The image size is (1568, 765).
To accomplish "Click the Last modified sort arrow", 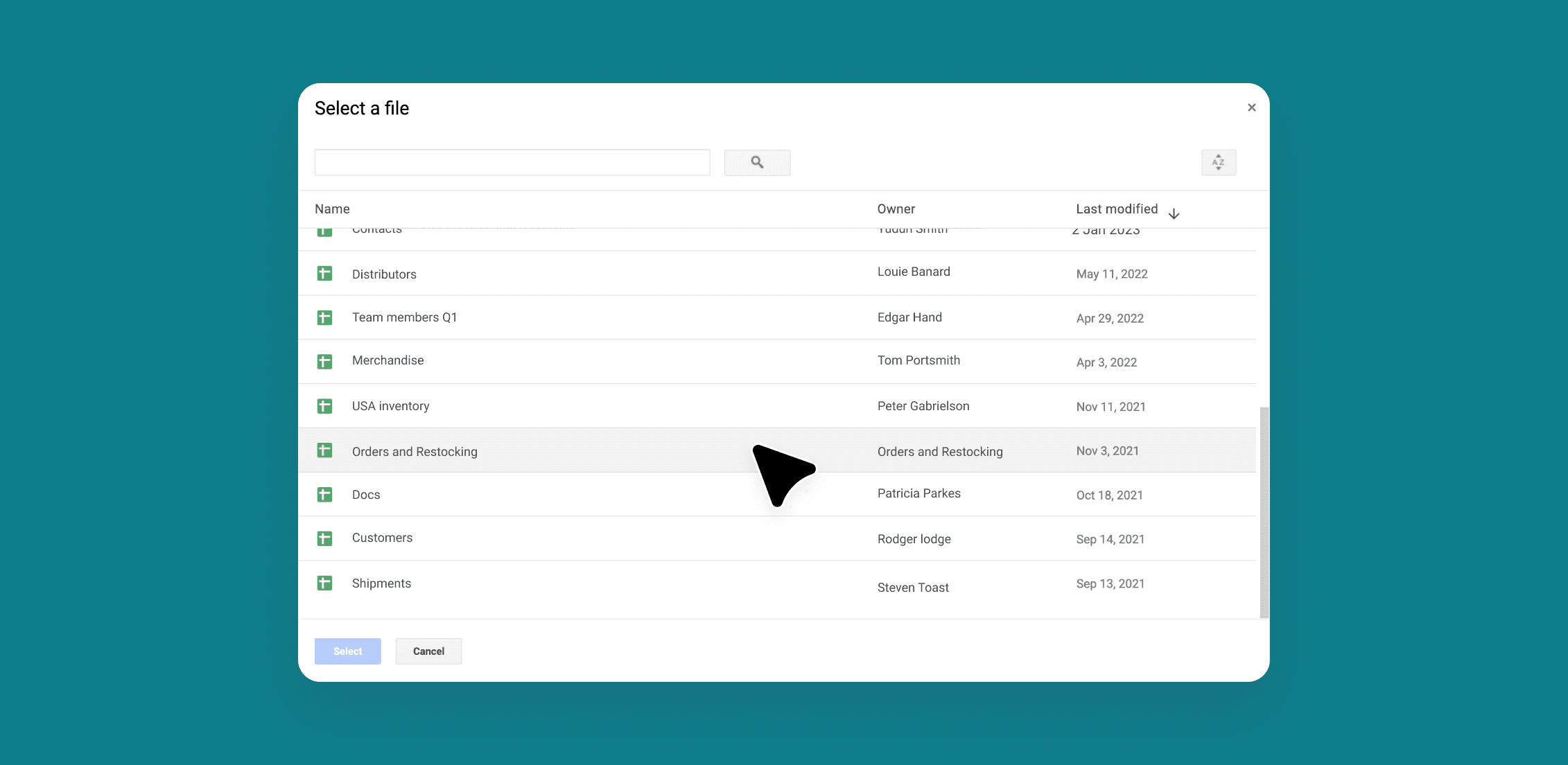I will coord(1174,213).
